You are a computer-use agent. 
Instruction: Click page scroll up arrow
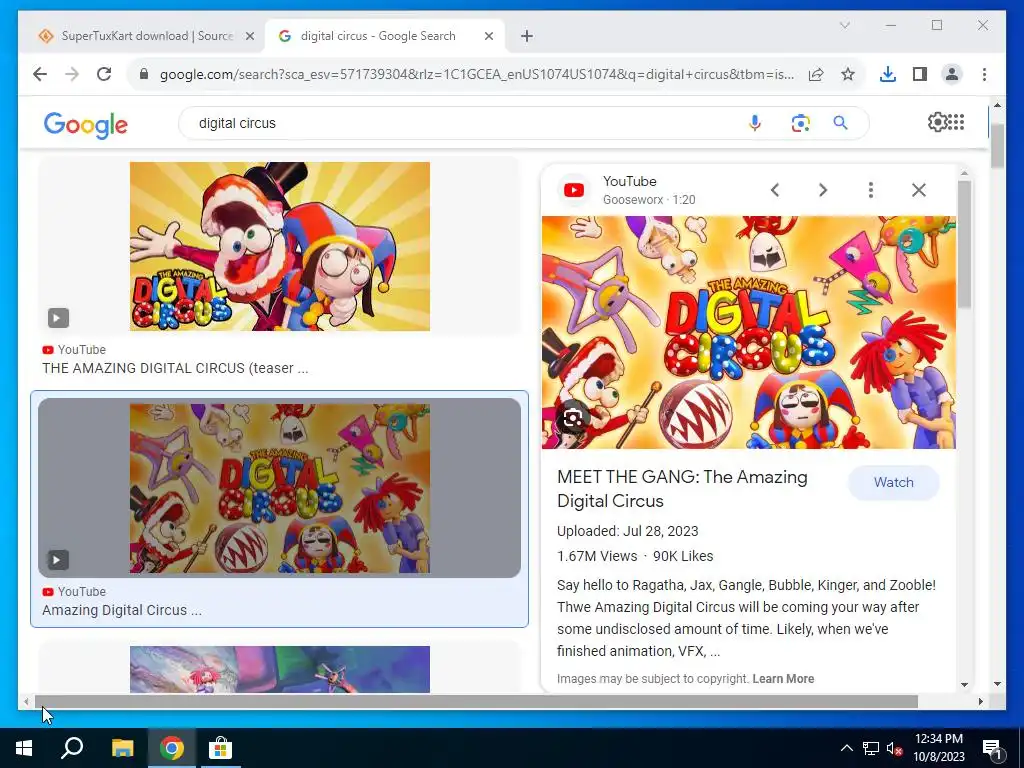(x=997, y=104)
